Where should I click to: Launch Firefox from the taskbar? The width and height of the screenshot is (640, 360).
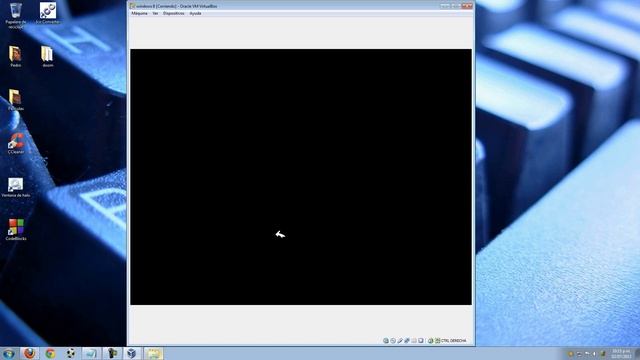29,353
